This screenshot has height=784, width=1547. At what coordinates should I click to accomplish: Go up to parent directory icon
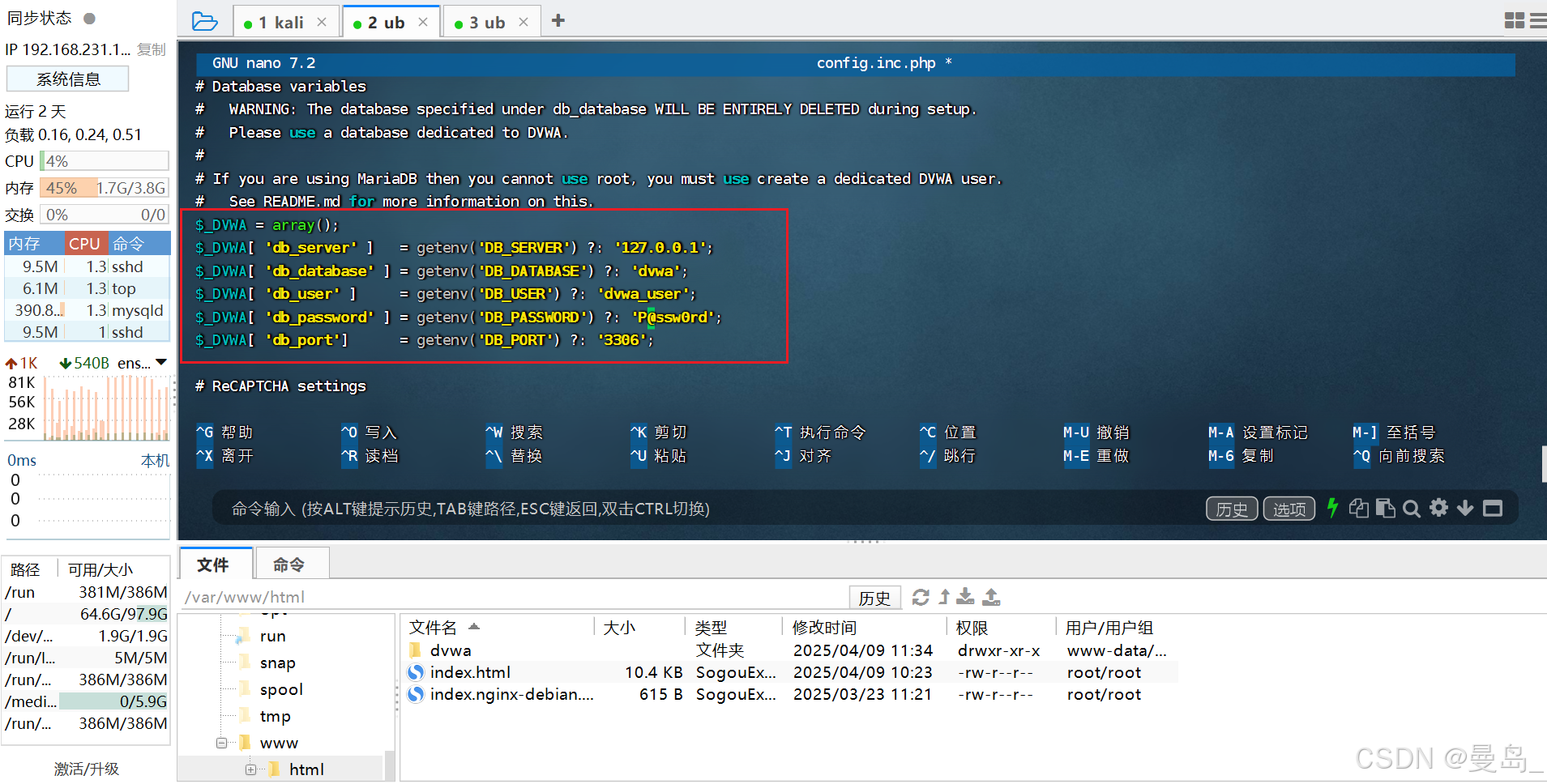pos(944,597)
